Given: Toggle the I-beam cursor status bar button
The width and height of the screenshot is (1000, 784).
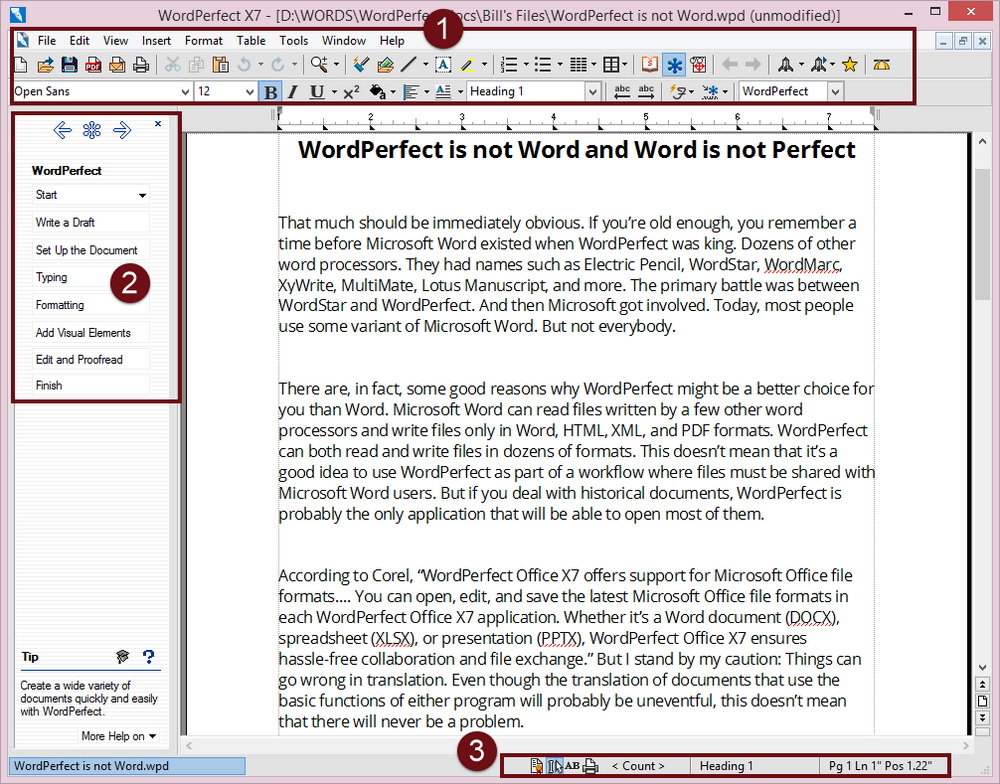Looking at the screenshot, I should 555,766.
